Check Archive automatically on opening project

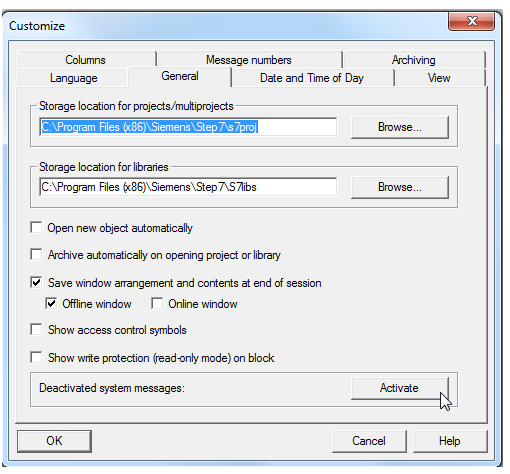click(36, 255)
